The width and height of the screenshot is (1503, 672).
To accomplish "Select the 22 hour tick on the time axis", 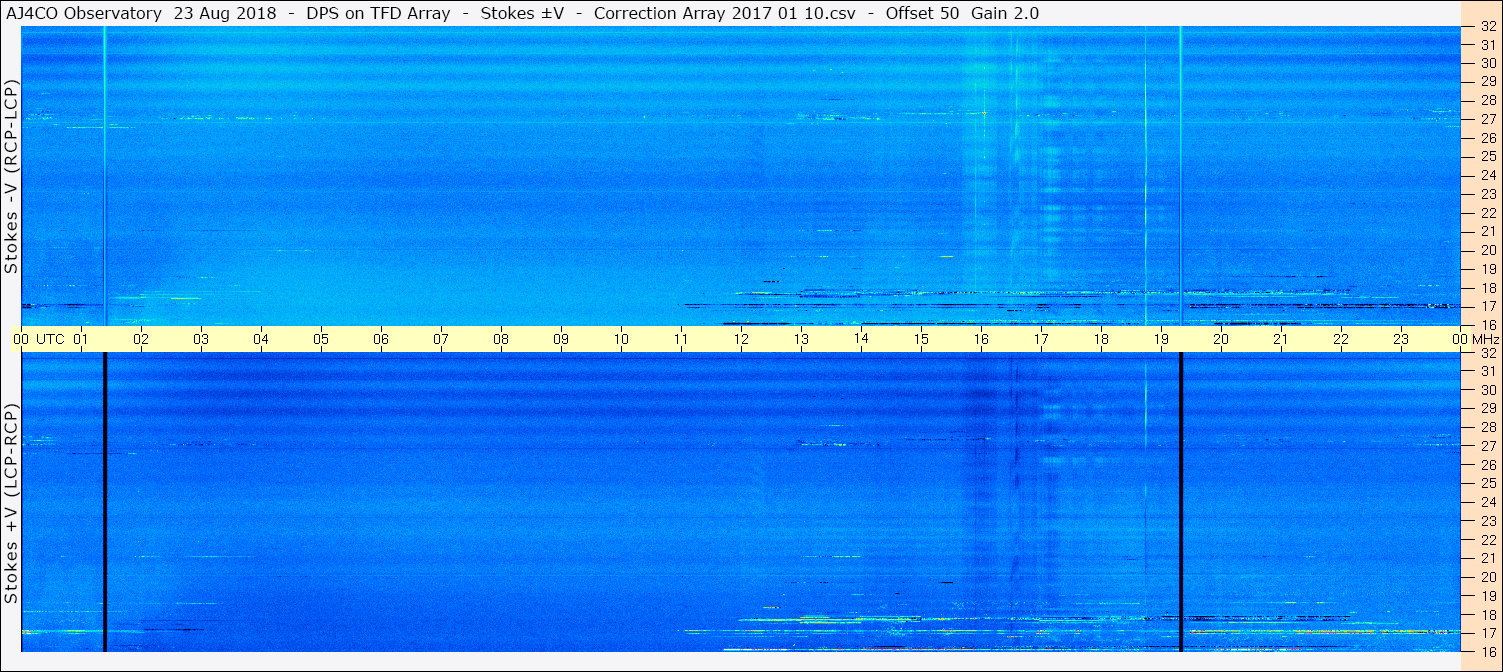I will (1341, 339).
